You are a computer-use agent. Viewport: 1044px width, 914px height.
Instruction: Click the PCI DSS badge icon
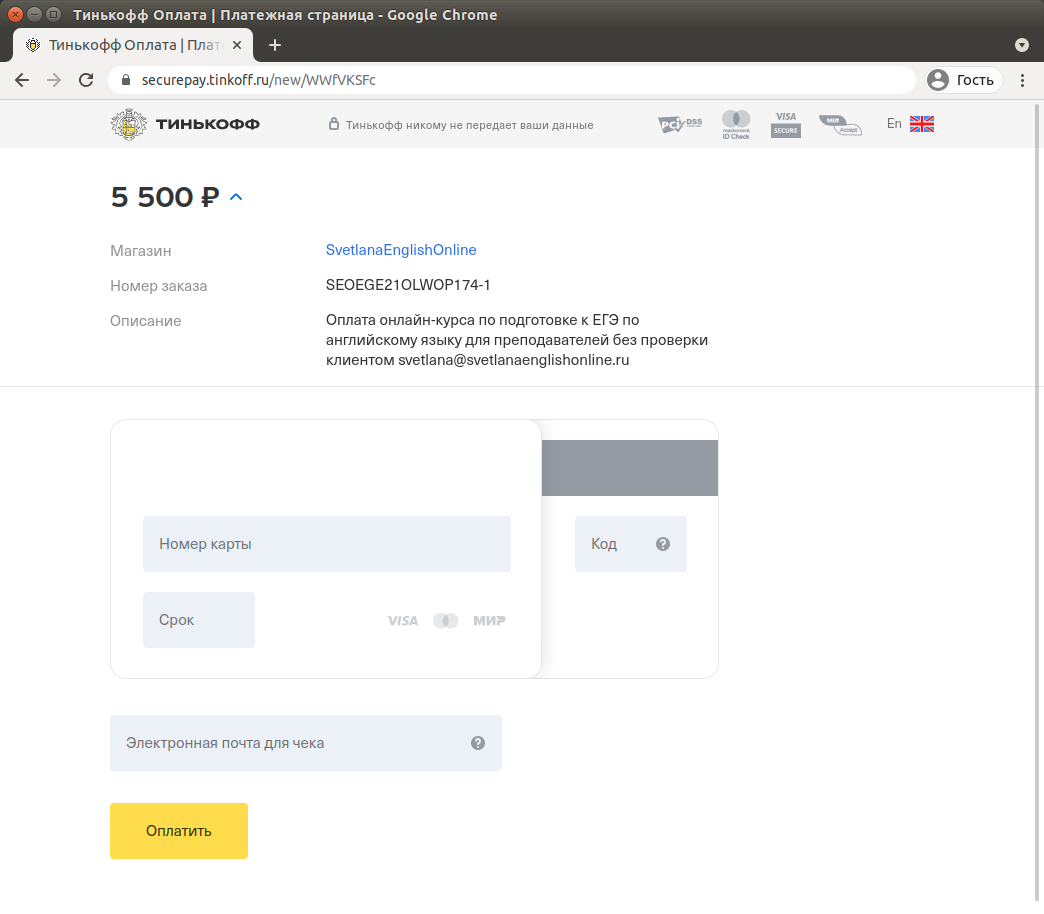point(680,124)
